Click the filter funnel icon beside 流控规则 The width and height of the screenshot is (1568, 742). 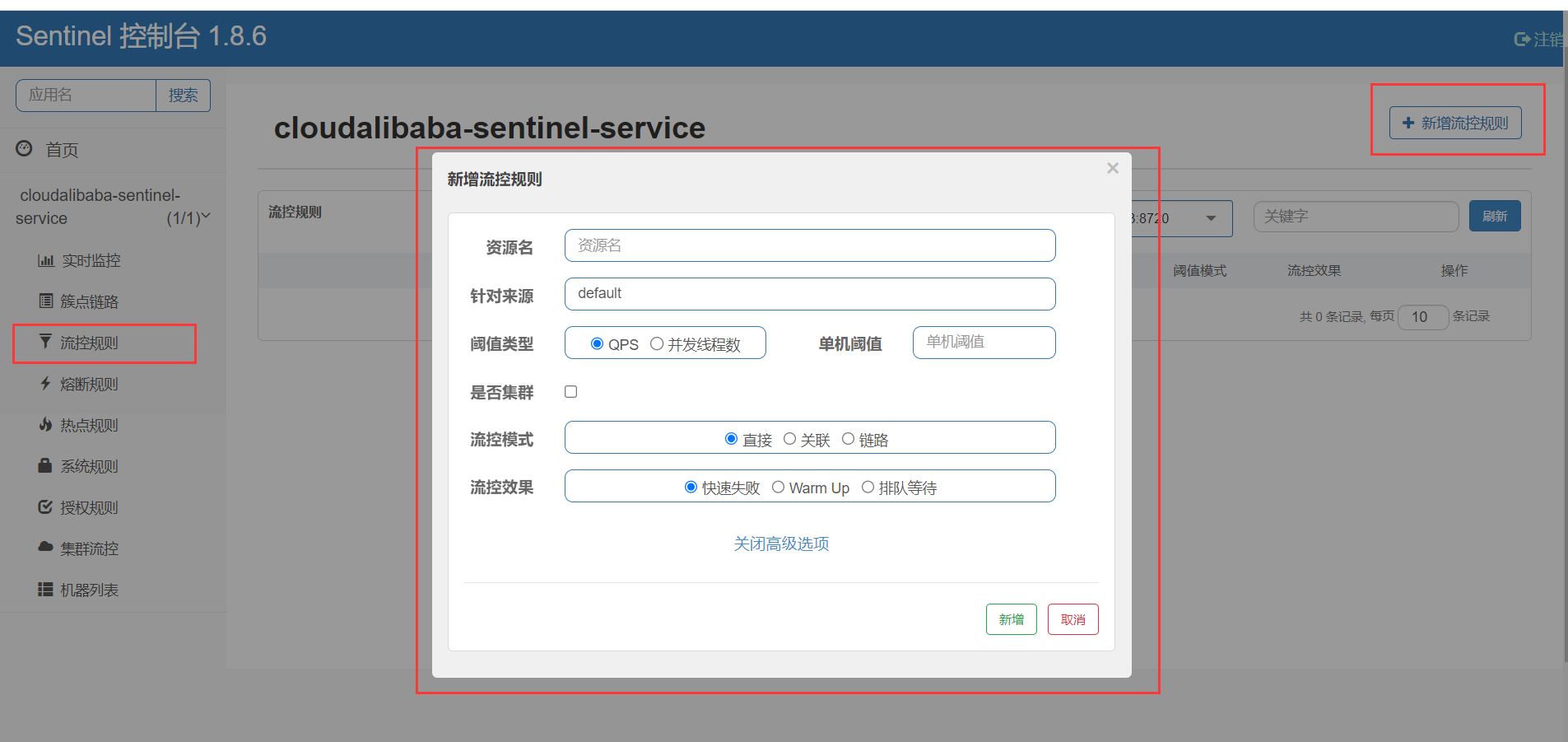click(45, 341)
